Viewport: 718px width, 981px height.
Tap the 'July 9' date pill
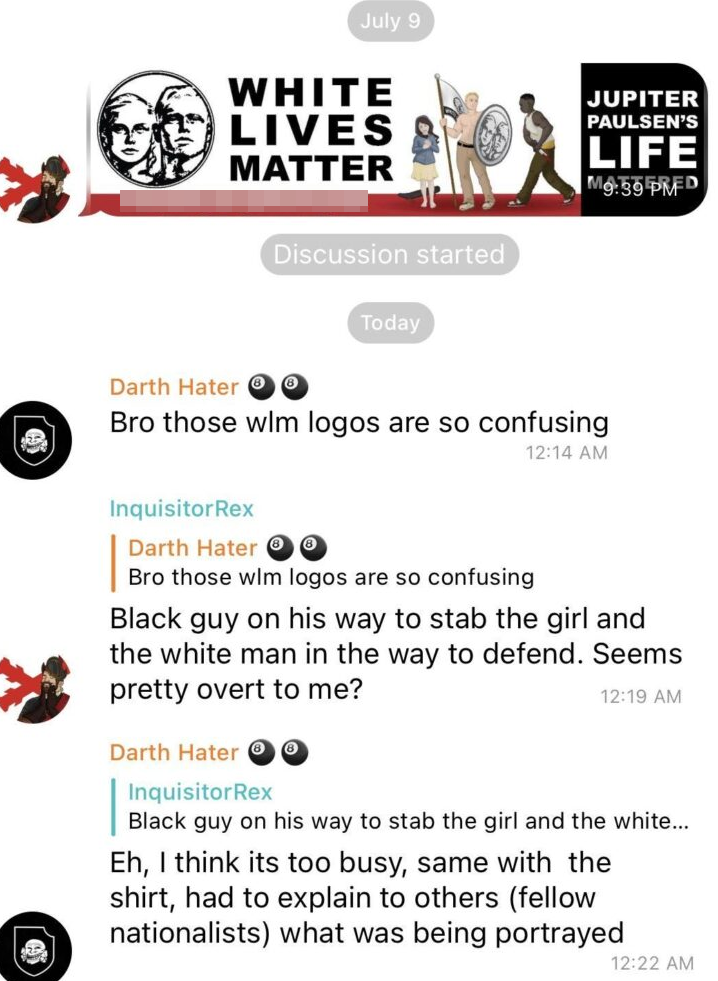tap(390, 21)
